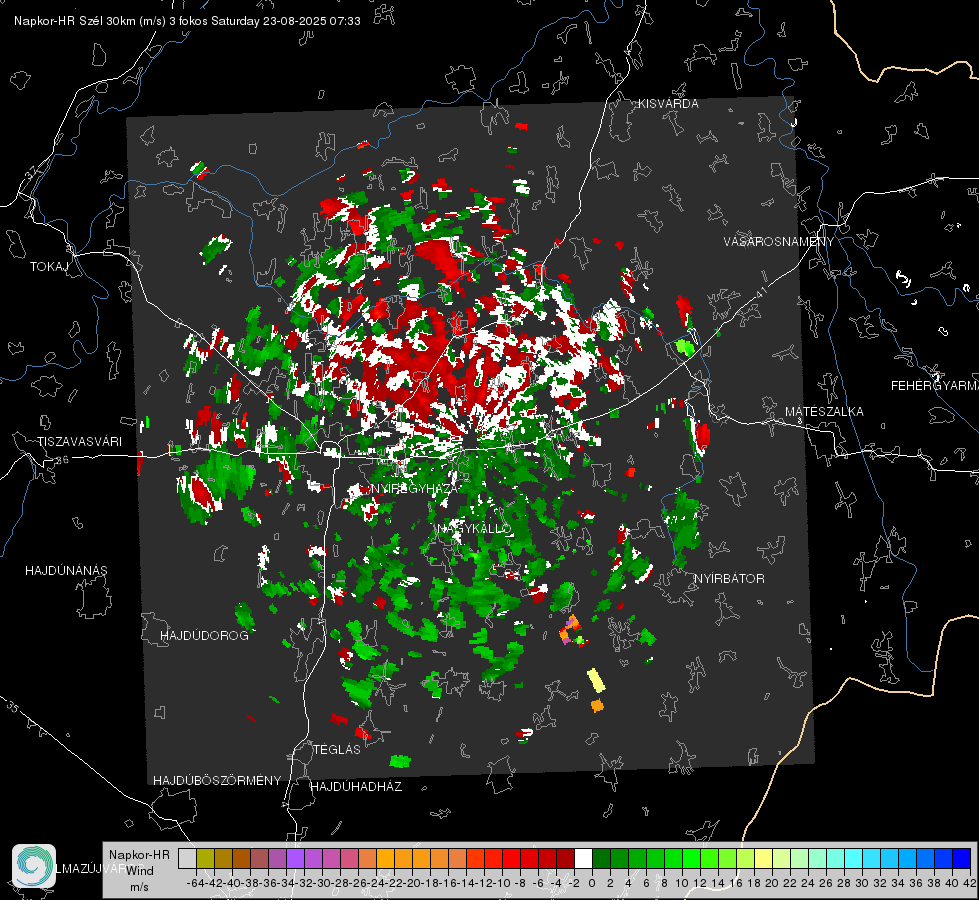The image size is (979, 900).
Task: Select the VÁSÁROSNAMÉNY city label
Action: (x=779, y=242)
